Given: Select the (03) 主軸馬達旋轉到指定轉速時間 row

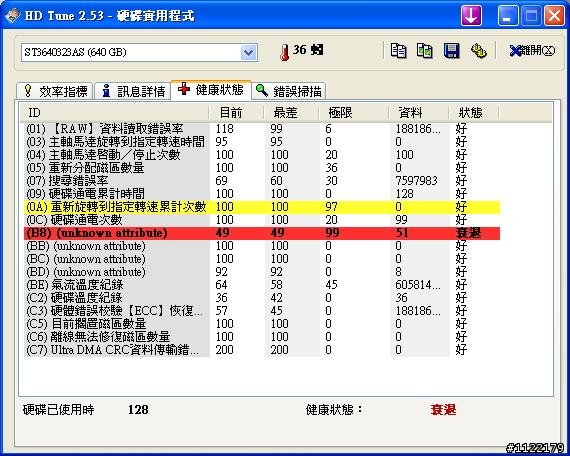Looking at the screenshot, I should (262, 142).
